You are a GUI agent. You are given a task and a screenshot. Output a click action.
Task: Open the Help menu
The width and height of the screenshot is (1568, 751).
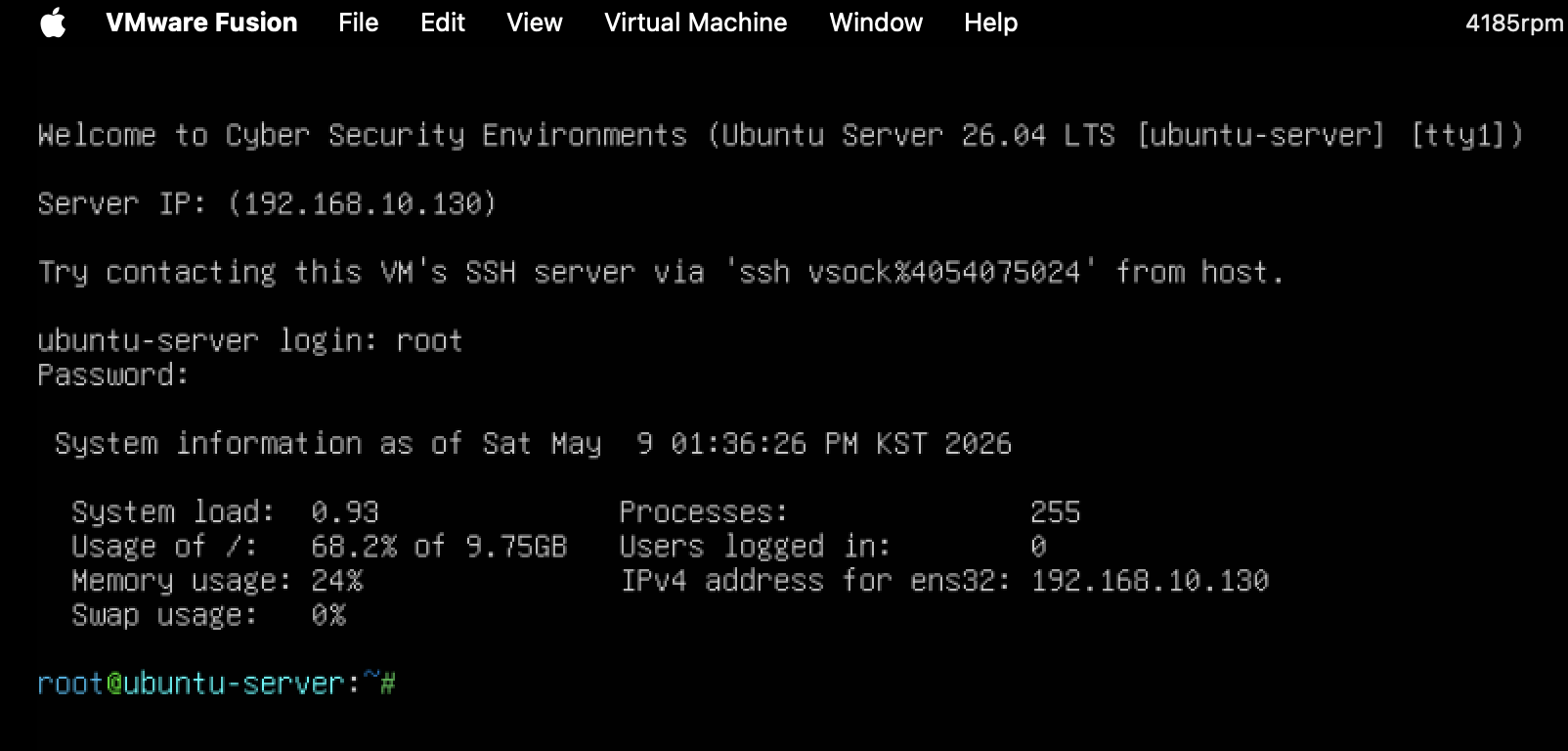[990, 22]
